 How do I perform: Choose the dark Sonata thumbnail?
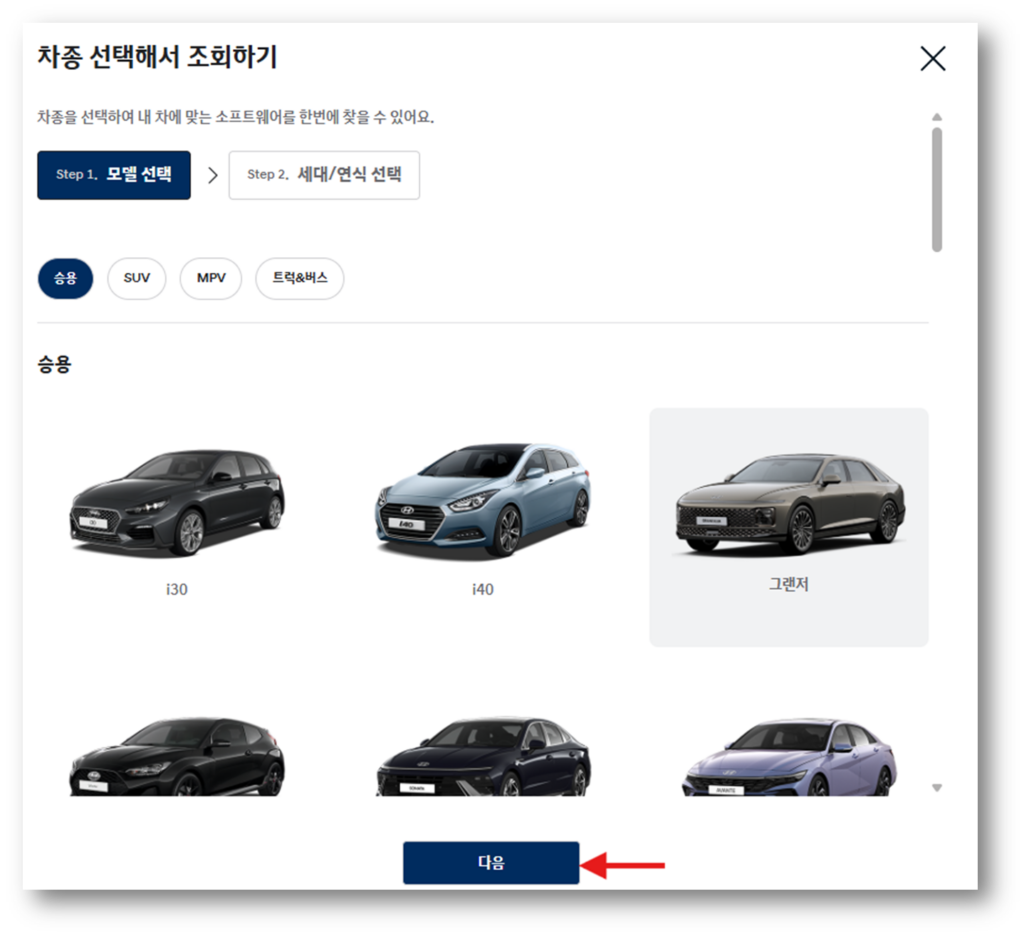point(482,755)
